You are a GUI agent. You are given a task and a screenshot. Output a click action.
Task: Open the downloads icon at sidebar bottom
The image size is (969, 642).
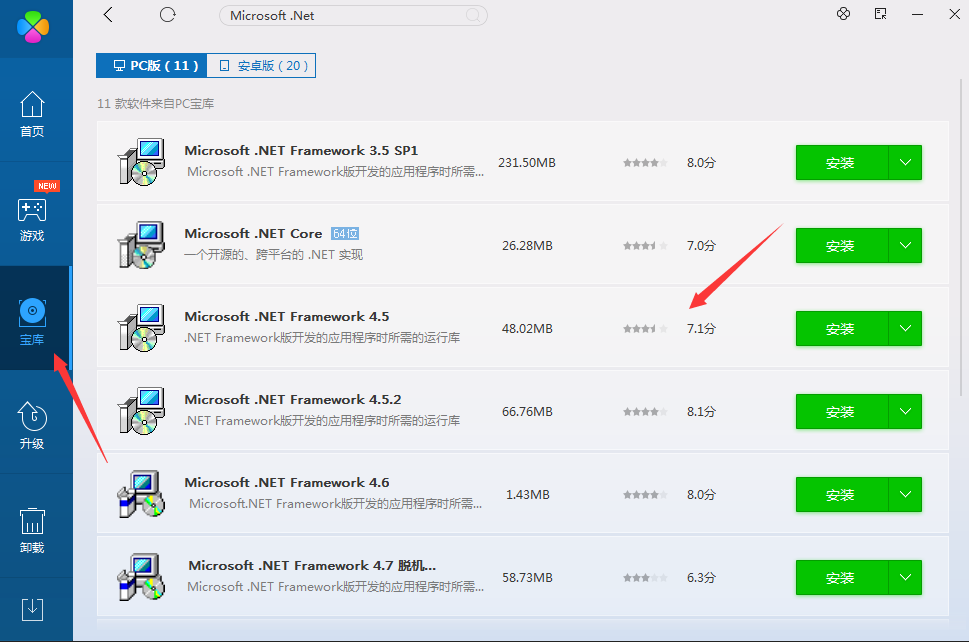(32, 609)
